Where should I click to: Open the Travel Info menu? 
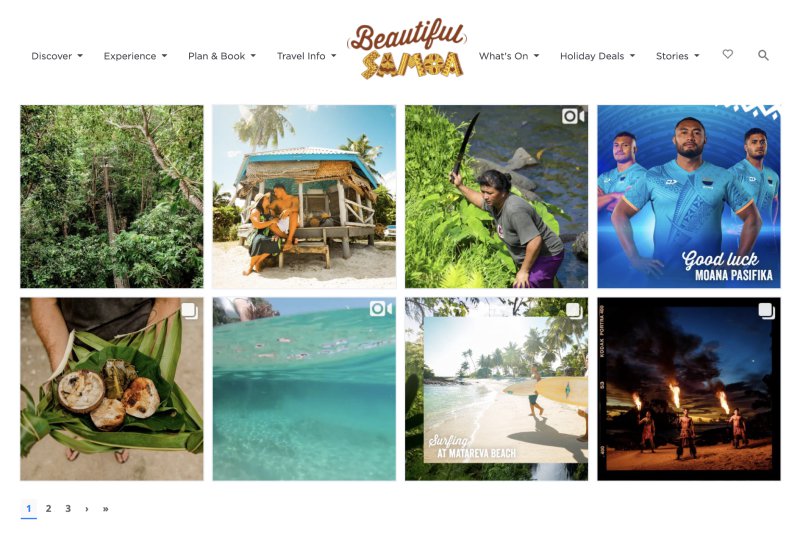click(x=307, y=56)
